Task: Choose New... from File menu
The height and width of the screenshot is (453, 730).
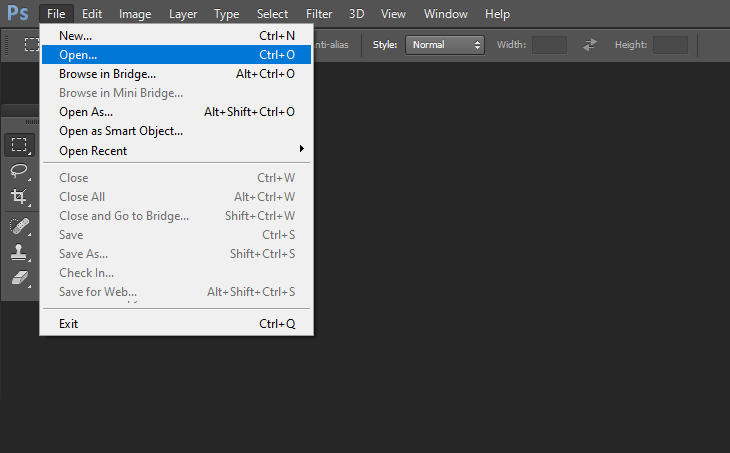Action: [176, 36]
